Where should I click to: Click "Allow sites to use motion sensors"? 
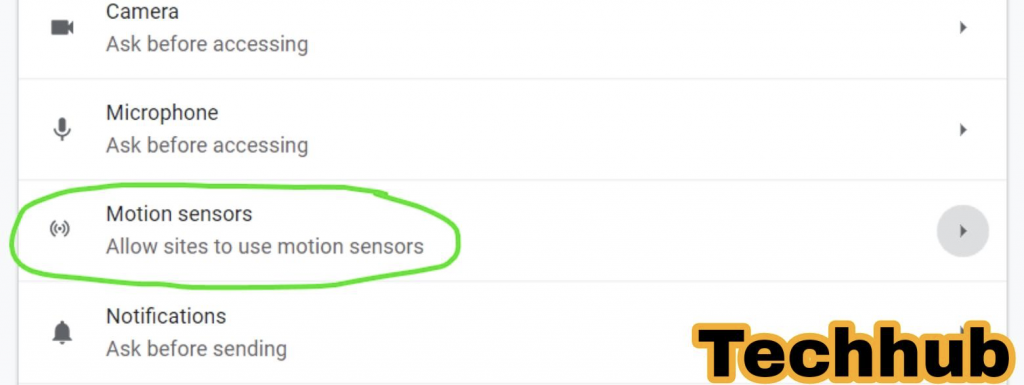[x=264, y=247]
